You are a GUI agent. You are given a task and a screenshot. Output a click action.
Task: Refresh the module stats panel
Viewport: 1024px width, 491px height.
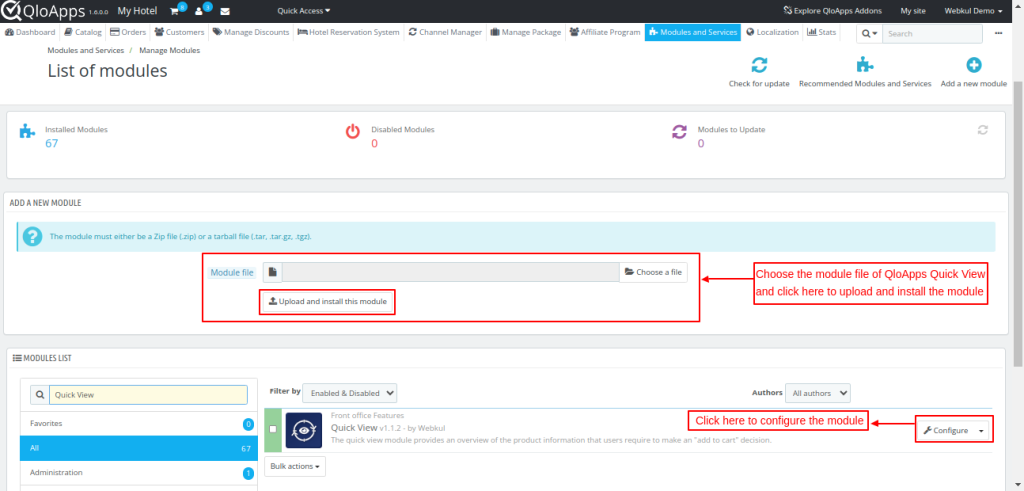tap(982, 130)
